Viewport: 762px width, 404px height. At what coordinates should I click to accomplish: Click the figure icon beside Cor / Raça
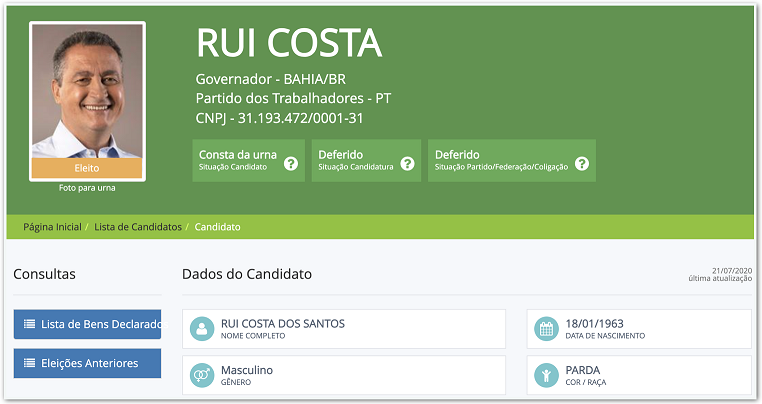546,375
